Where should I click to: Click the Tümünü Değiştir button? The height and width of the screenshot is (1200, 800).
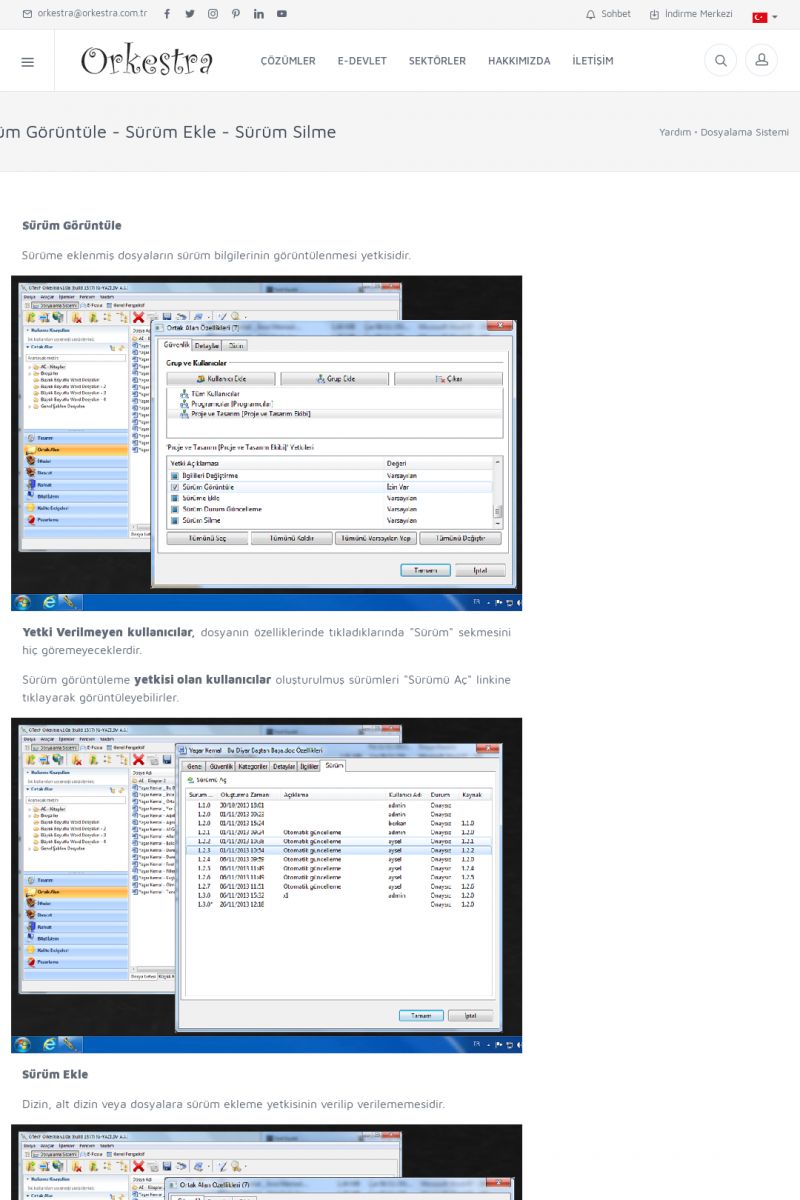(x=460, y=538)
